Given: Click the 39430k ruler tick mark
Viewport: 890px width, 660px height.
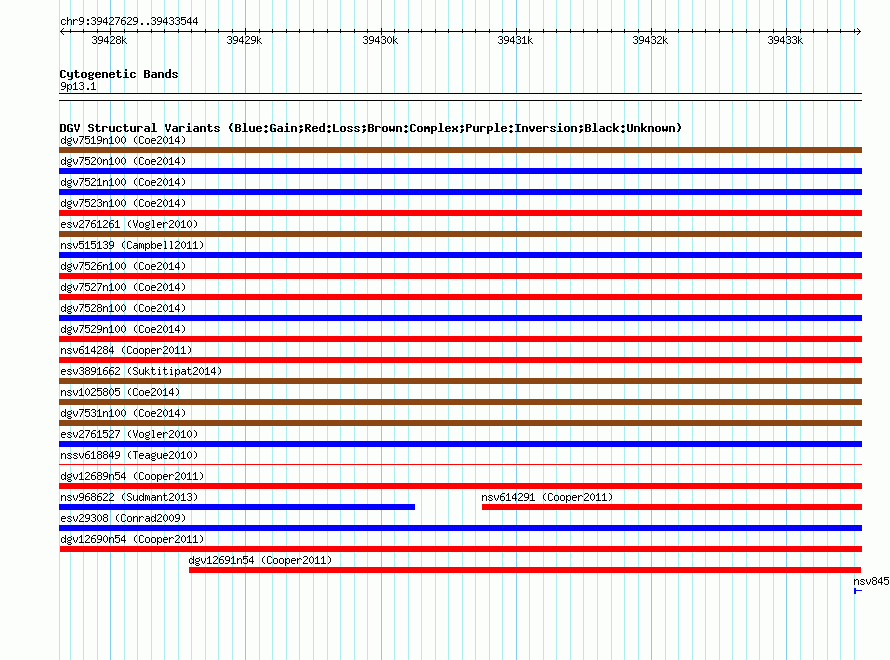Looking at the screenshot, I should [380, 31].
